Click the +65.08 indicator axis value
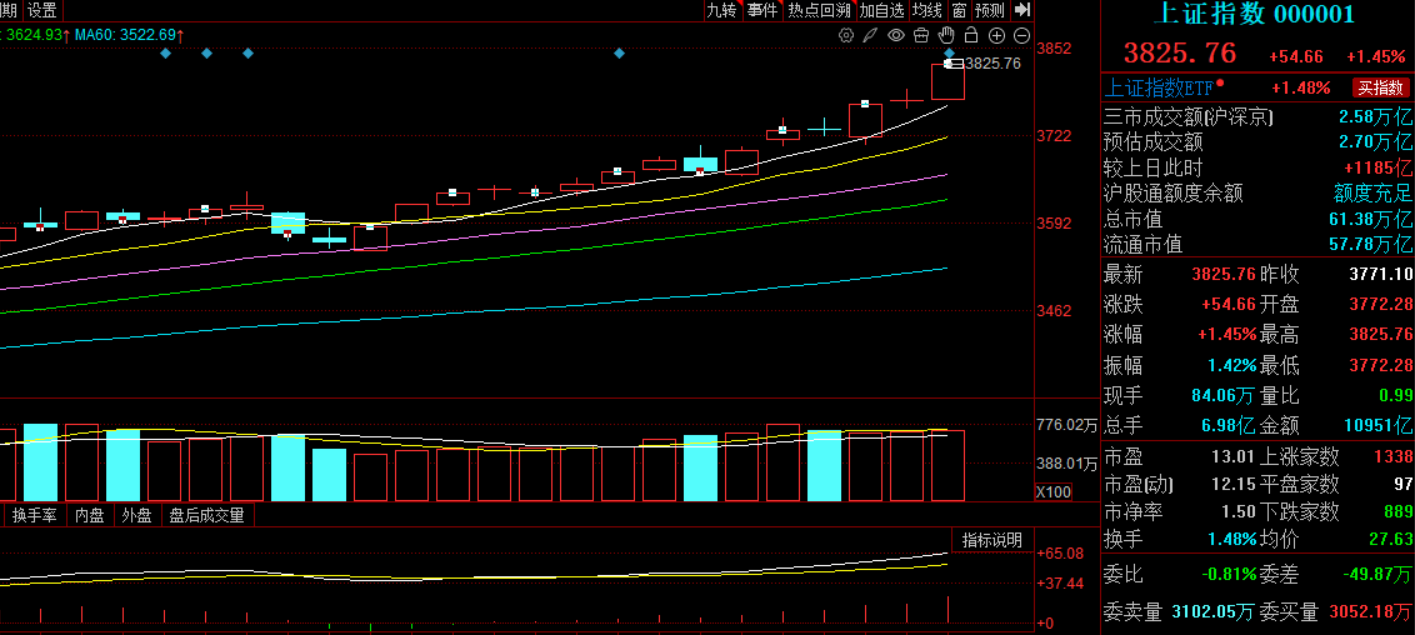The height and width of the screenshot is (635, 1415). (x=1060, y=553)
